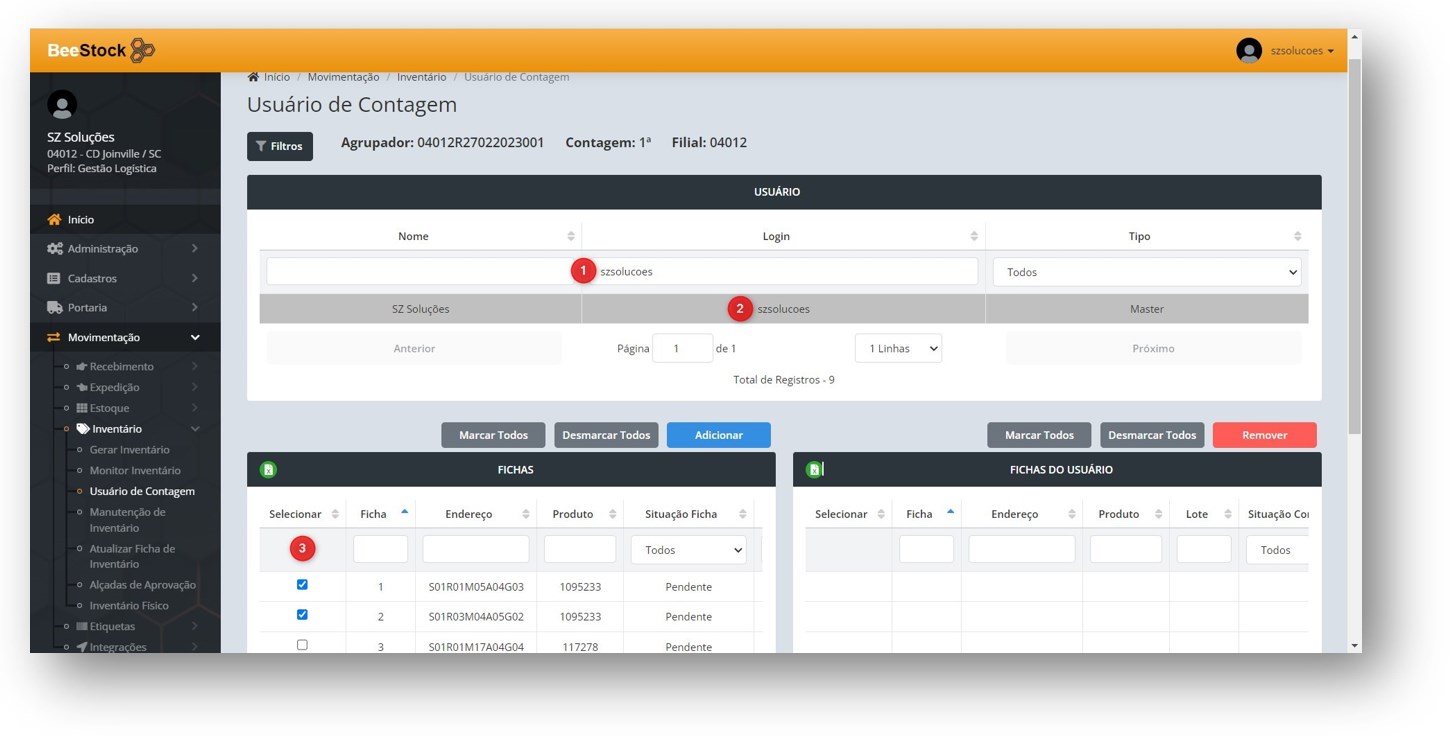
Task: Click the red Remover button
Action: (x=1264, y=435)
